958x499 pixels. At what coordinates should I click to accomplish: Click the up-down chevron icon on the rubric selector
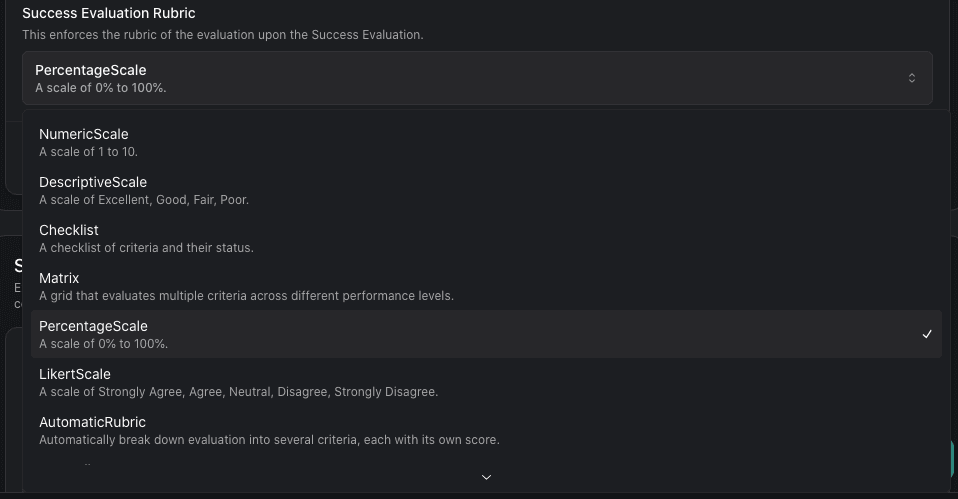tap(912, 78)
